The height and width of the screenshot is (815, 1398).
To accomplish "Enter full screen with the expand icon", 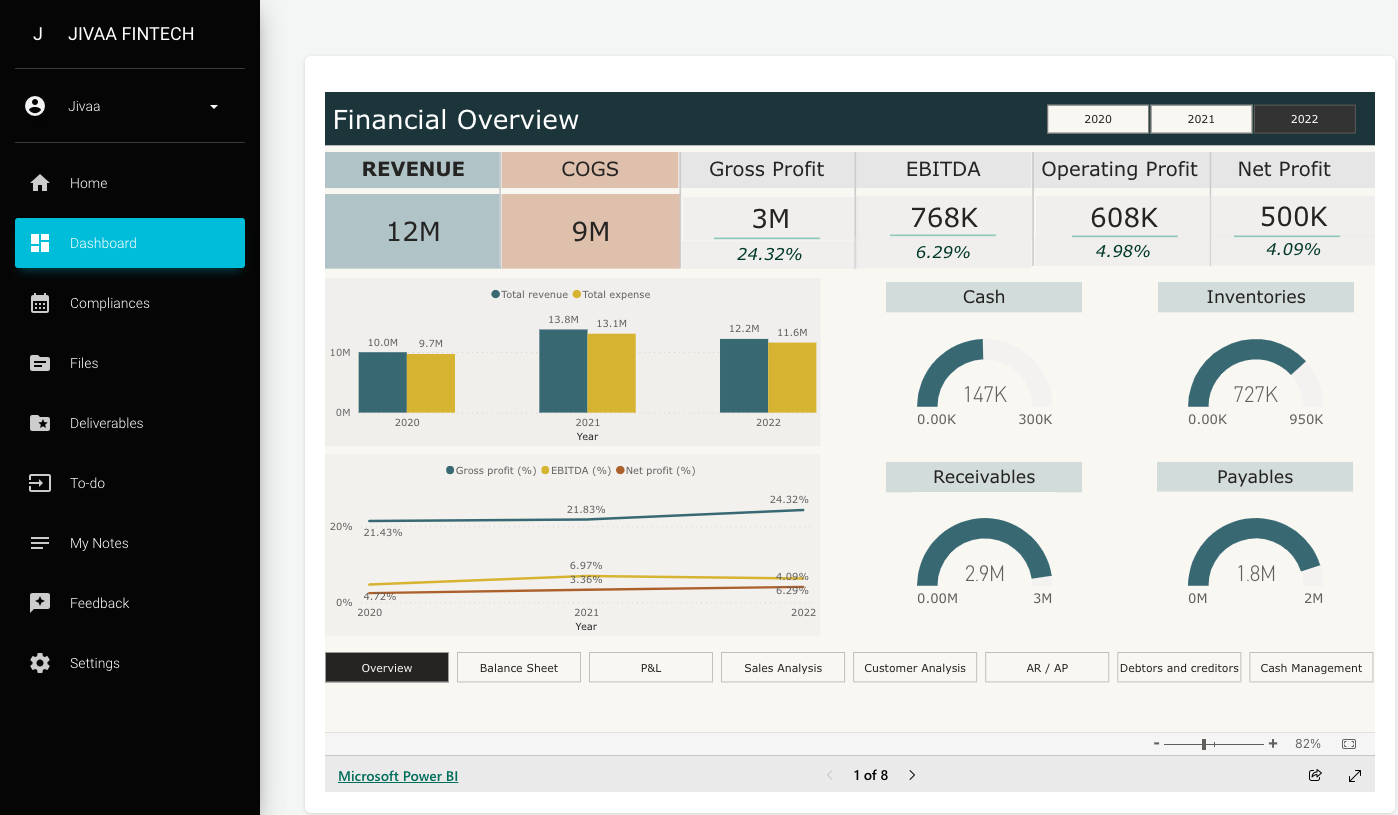I will click(x=1355, y=775).
